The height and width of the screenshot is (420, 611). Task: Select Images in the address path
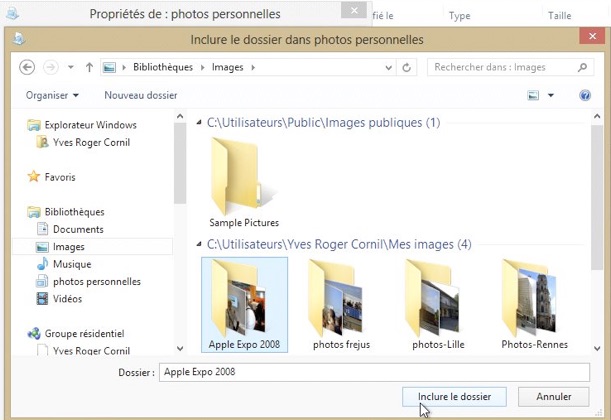[x=228, y=67]
